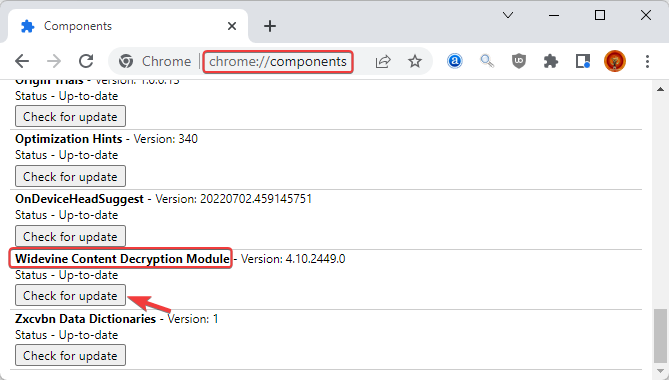
Task: Check for update for Widevine Content Decryption Module
Action: click(70, 295)
